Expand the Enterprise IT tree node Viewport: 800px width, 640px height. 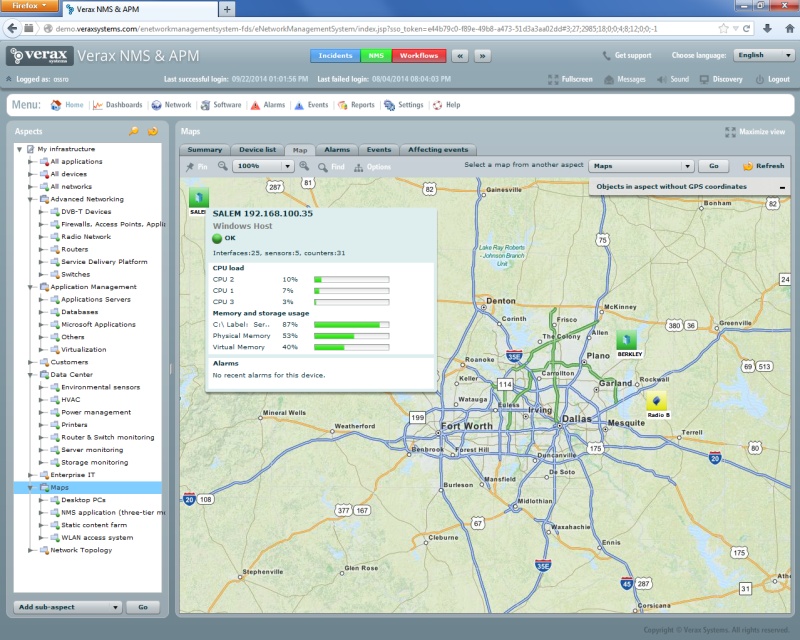[x=30, y=475]
